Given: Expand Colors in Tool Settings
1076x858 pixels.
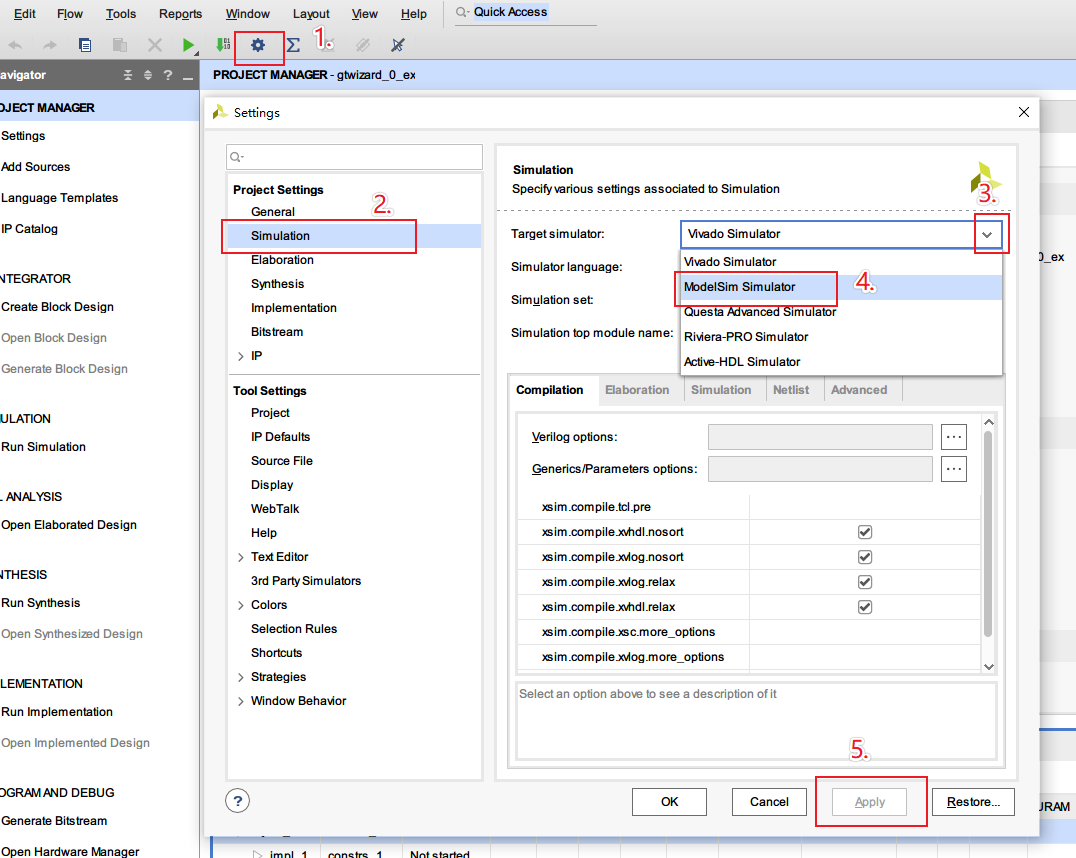Looking at the screenshot, I should [240, 605].
